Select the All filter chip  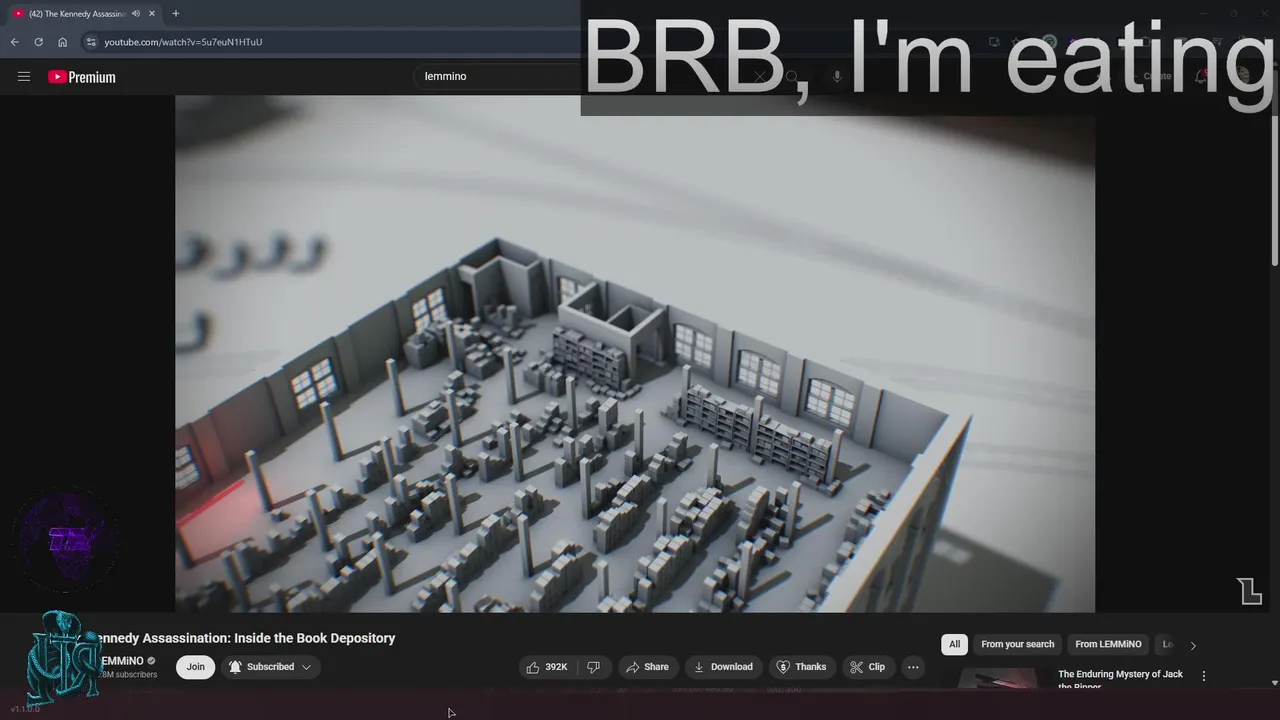[x=954, y=644]
